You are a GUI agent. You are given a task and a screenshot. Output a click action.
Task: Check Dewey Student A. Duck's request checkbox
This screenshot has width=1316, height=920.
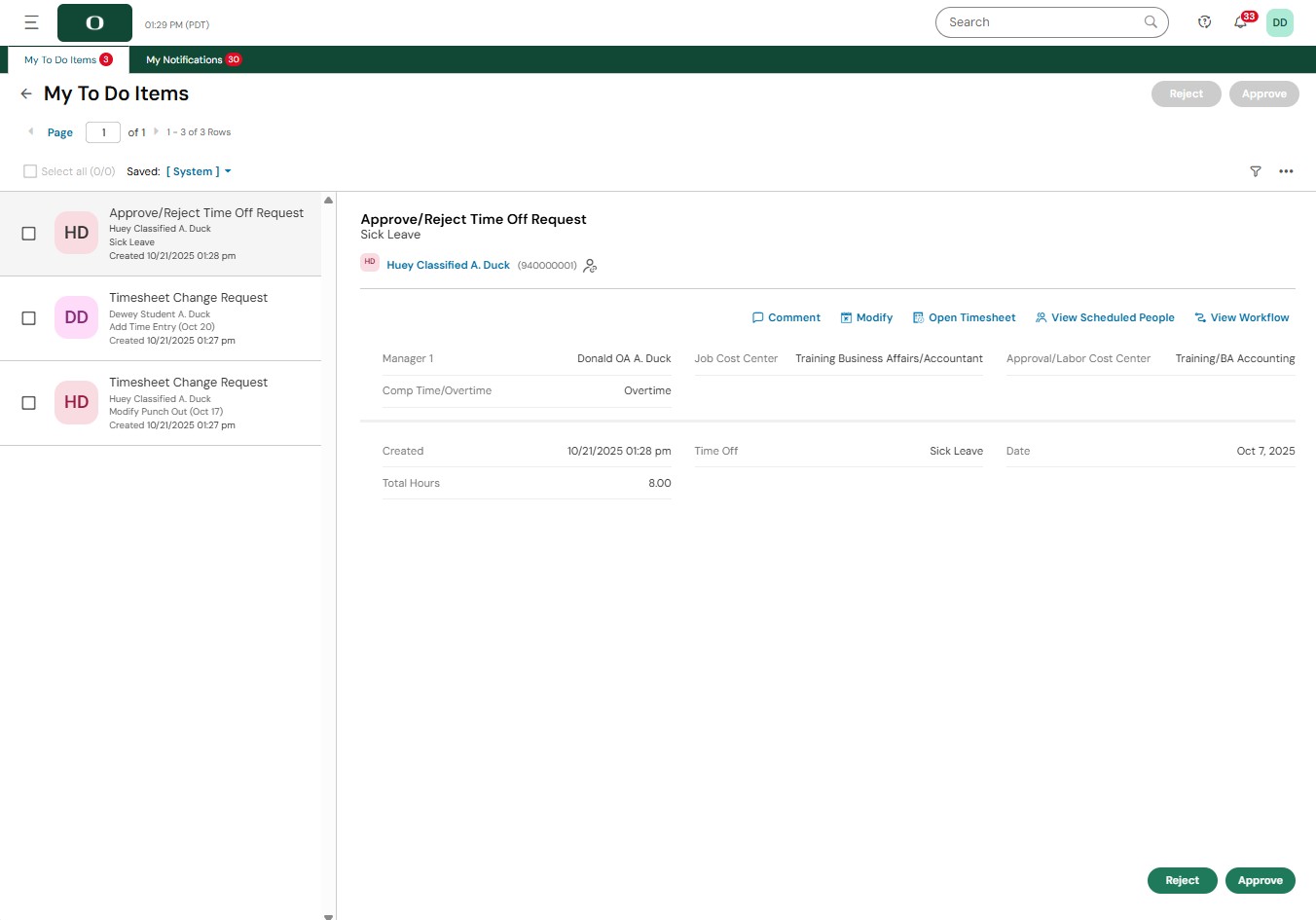29,318
